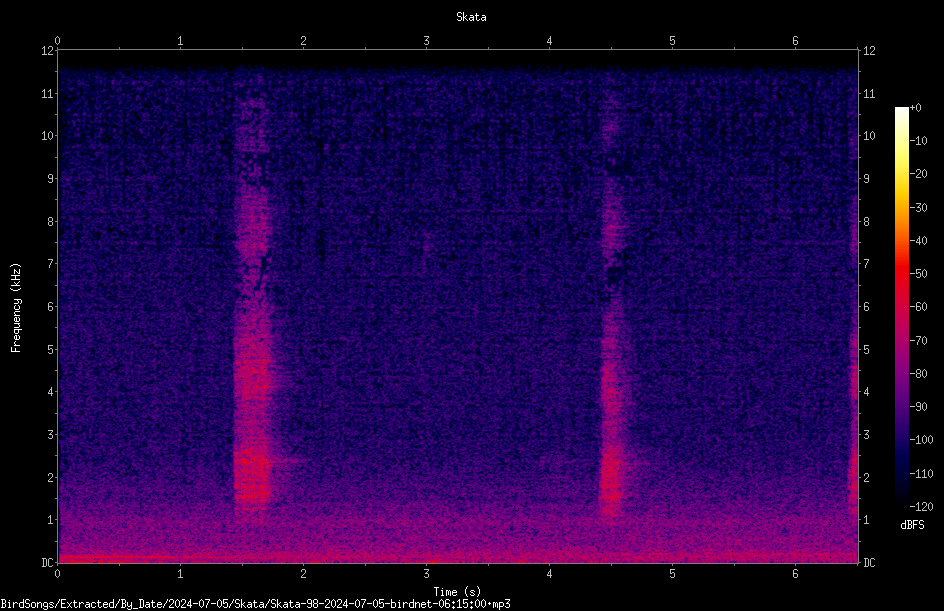The image size is (944, 611).
Task: Click the left axis '12' kHz tick label
Action: pos(47,51)
